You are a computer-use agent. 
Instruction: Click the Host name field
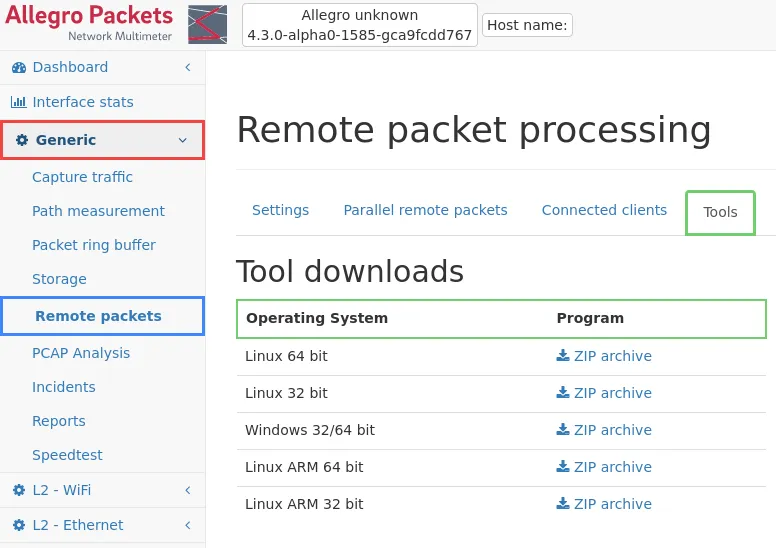coord(527,25)
